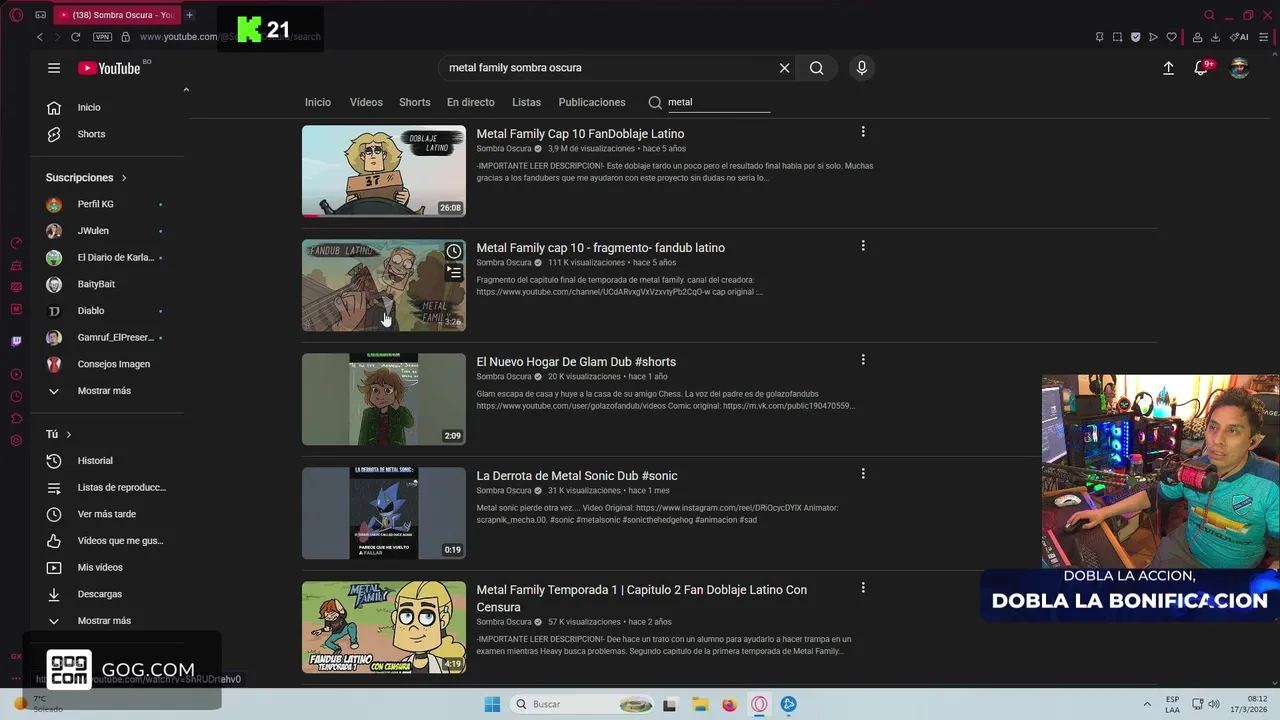Open options for Metal Family Cap 10 FanDoblaje
The height and width of the screenshot is (720, 1280).
(x=863, y=132)
